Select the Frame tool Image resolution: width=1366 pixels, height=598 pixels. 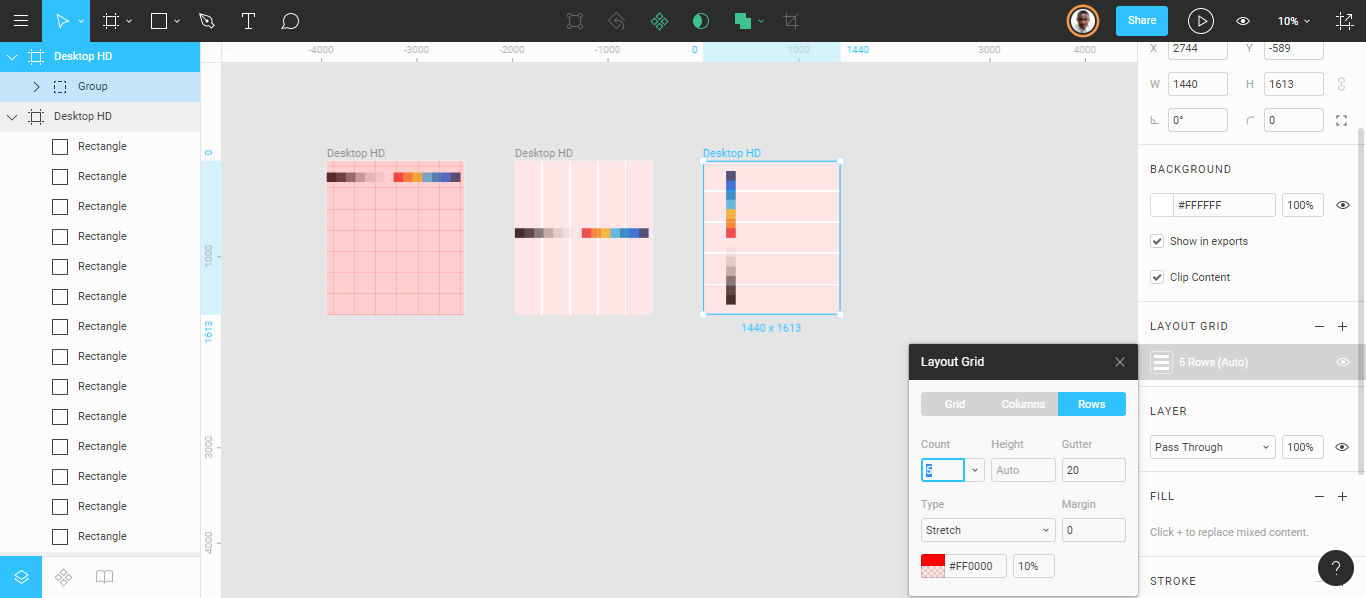pos(110,20)
